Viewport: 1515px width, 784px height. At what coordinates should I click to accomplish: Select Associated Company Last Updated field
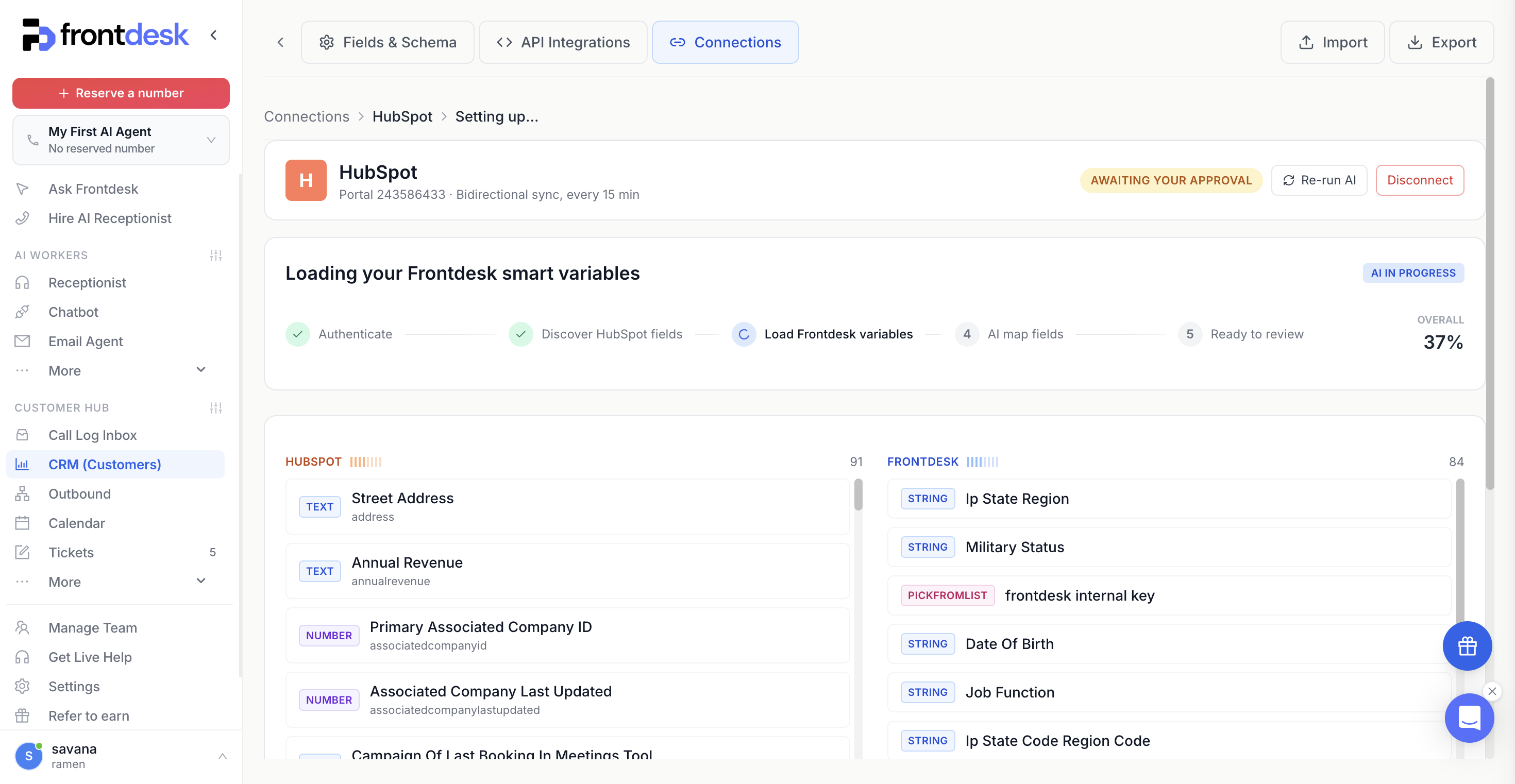567,700
